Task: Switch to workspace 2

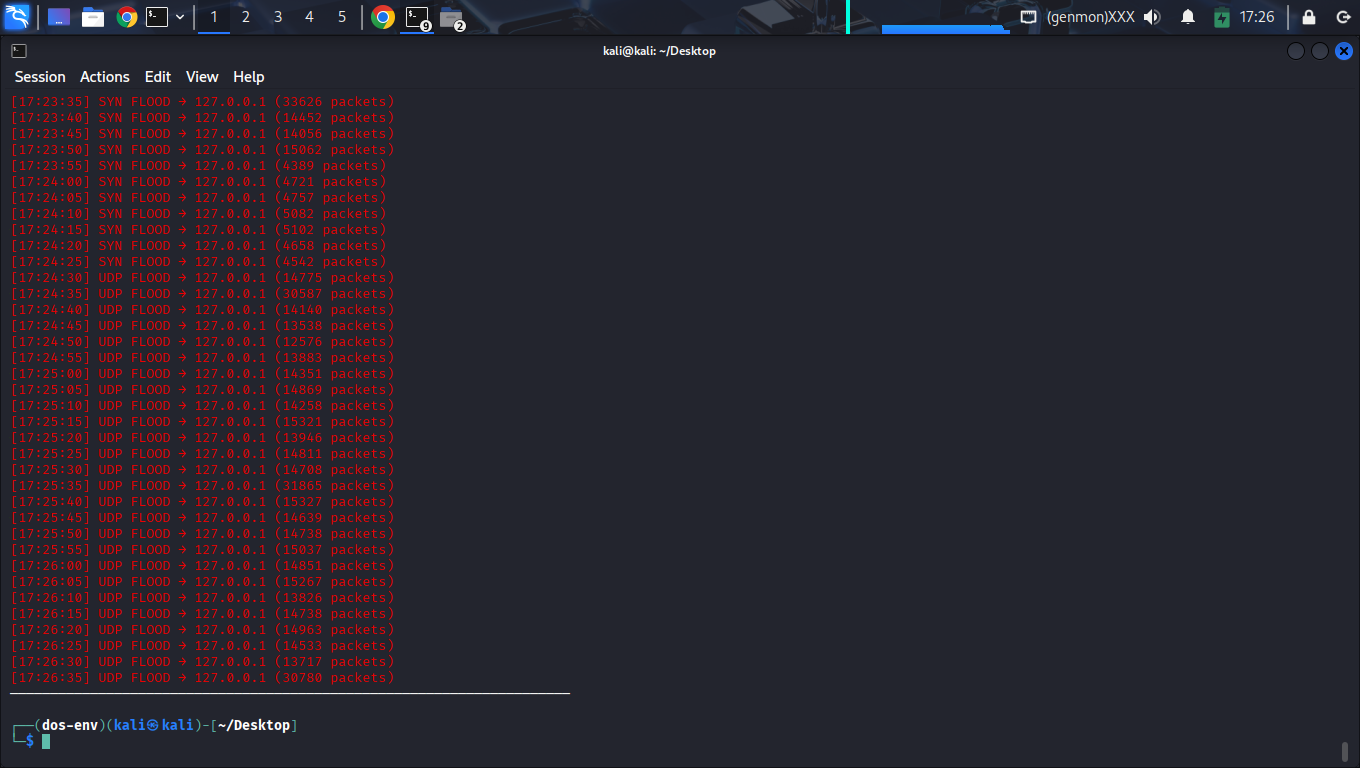Action: 246,17
